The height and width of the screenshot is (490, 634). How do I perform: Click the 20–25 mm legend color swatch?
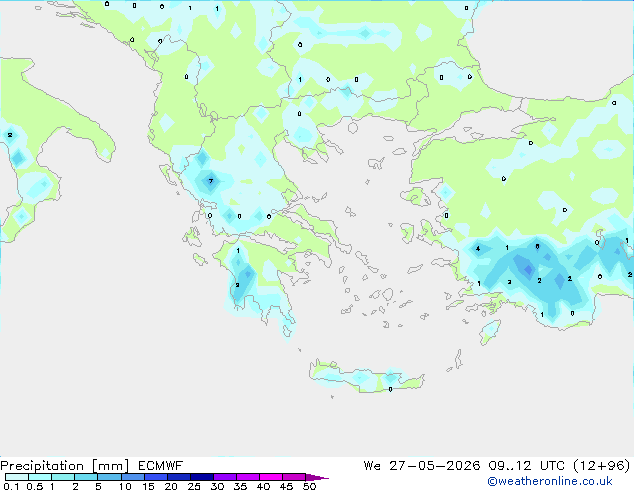click(178, 477)
